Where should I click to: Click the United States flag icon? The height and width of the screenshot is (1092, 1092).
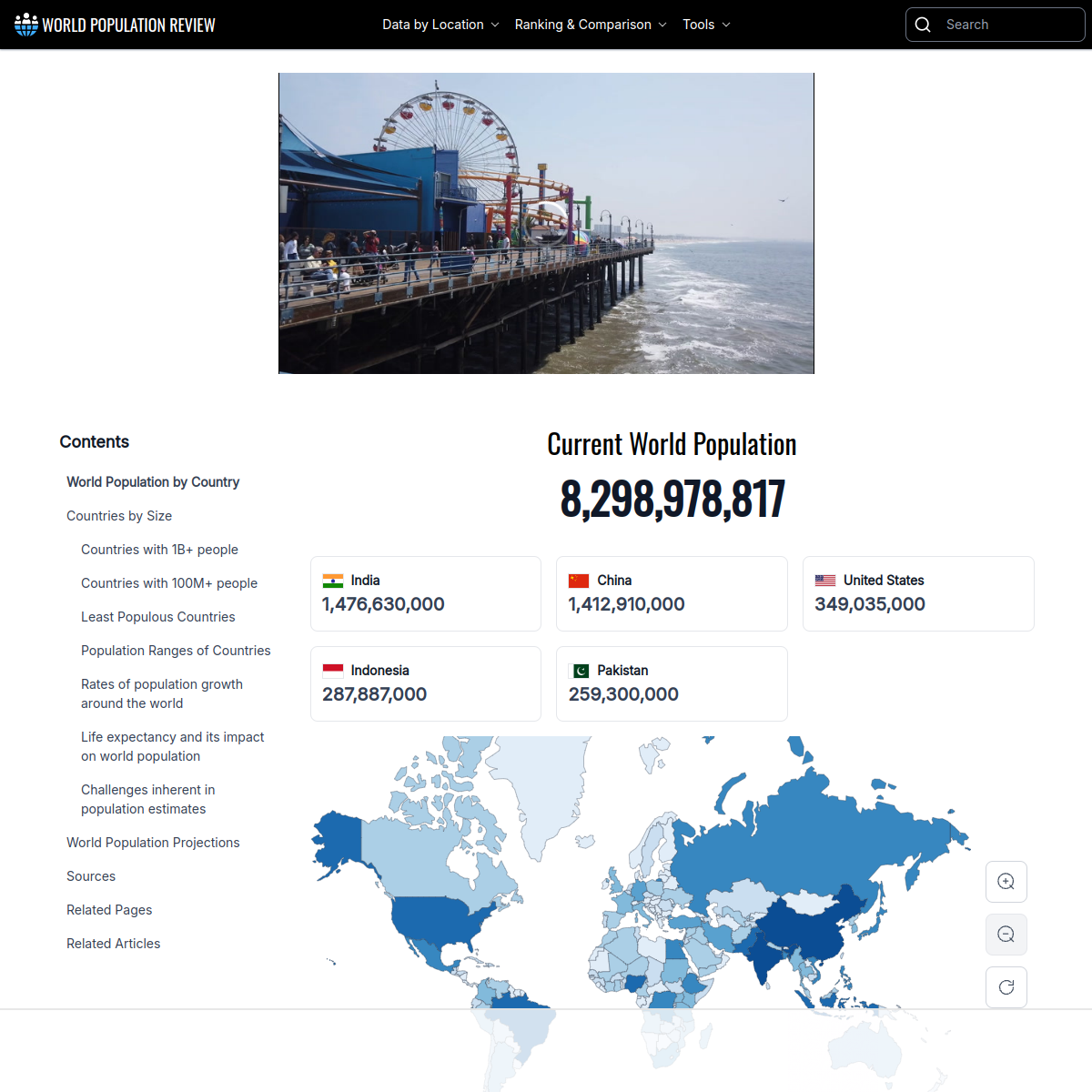click(x=825, y=580)
